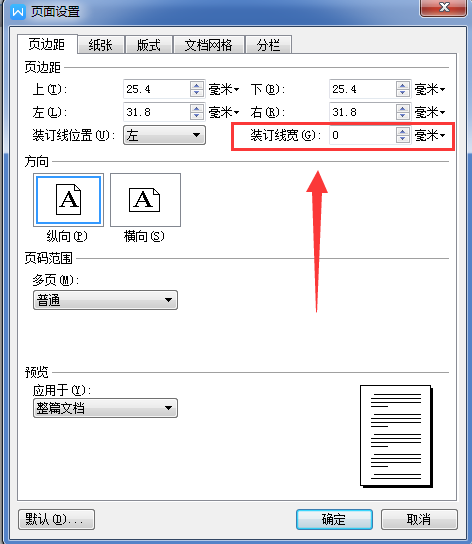Screen dimensions: 472x544
Task: Confirm with the 确定 button
Action: coord(334,519)
